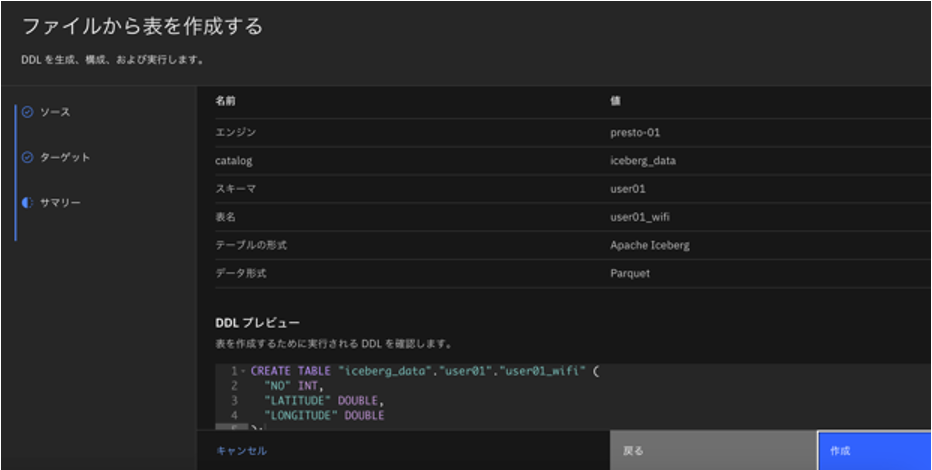Click the 作成 button
932x470 pixels.
coord(875,451)
